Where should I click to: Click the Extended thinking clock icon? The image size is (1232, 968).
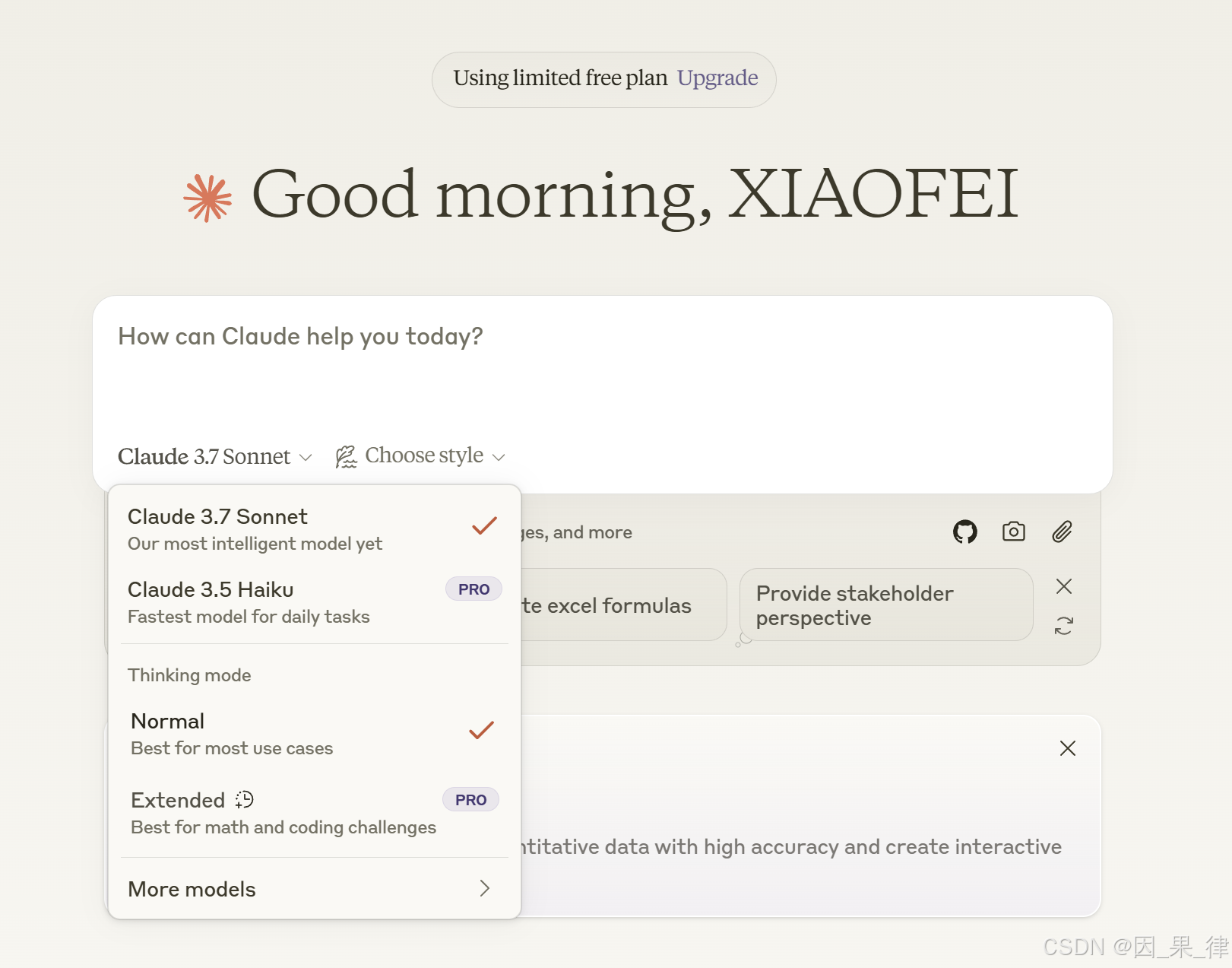[x=244, y=799]
